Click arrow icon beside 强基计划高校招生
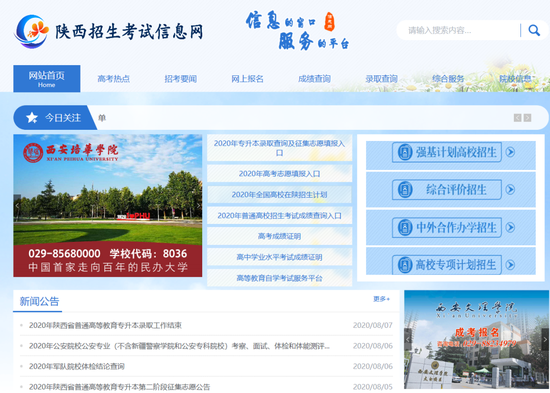 [510, 152]
